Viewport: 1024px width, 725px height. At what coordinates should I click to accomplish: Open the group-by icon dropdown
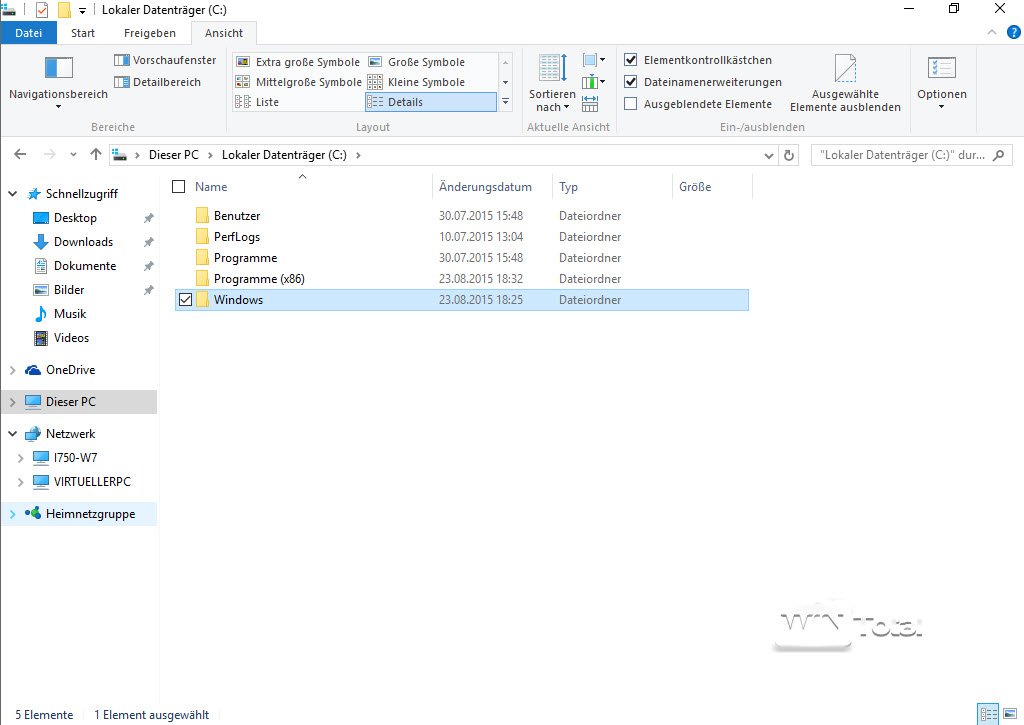[594, 60]
